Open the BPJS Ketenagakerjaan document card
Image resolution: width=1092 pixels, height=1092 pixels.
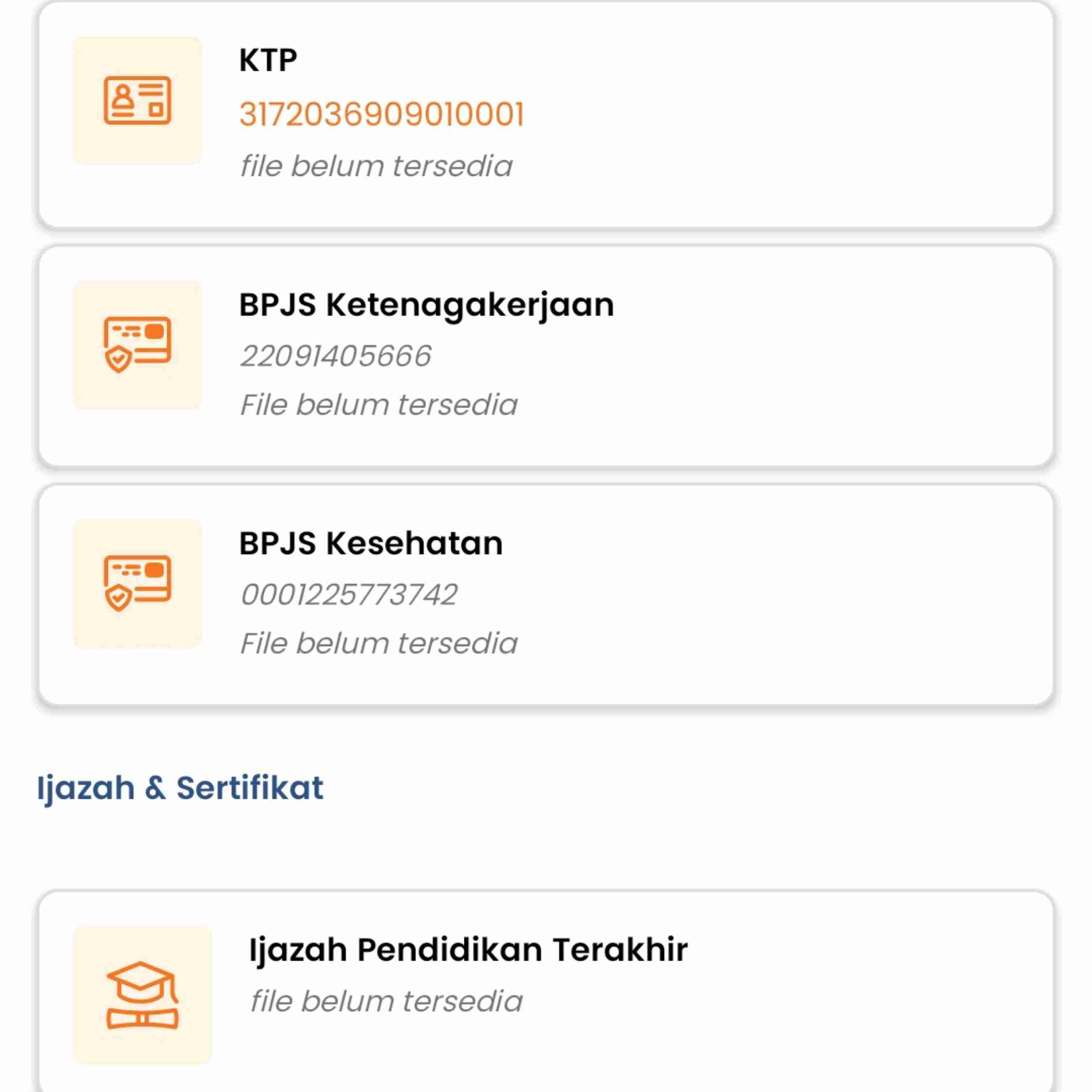click(x=546, y=357)
